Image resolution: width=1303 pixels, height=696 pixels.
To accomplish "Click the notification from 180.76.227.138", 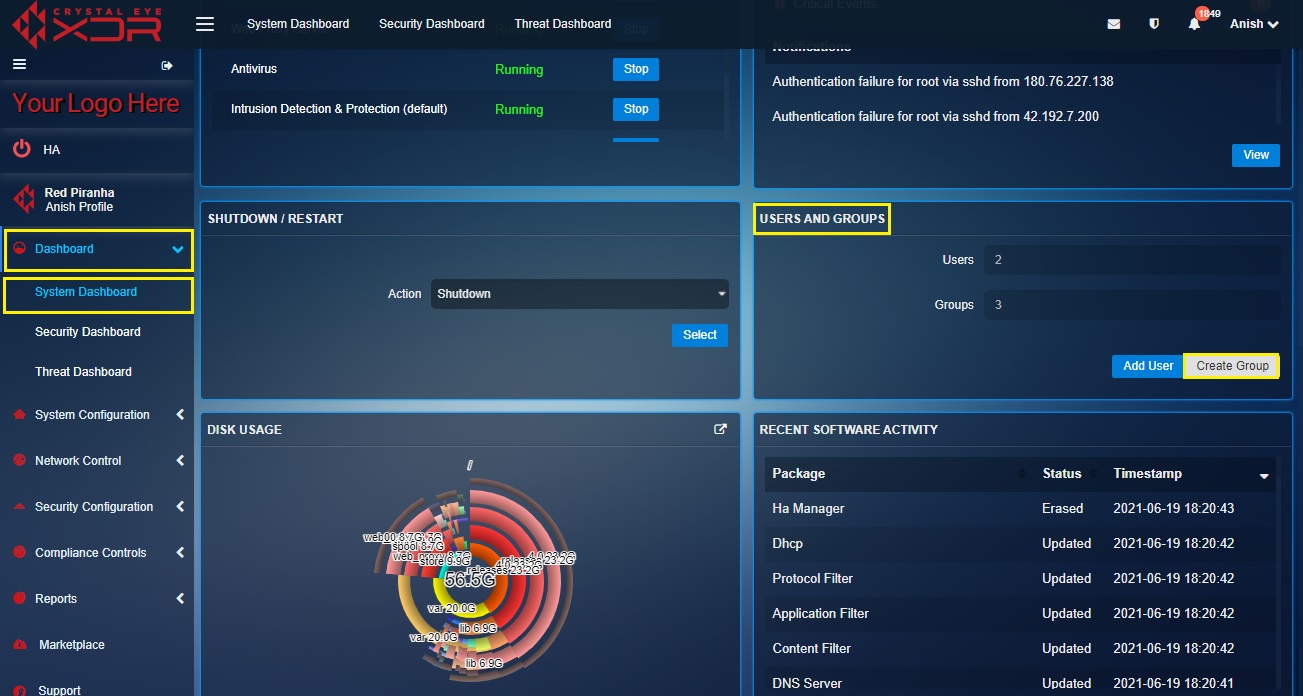I will pos(943,81).
